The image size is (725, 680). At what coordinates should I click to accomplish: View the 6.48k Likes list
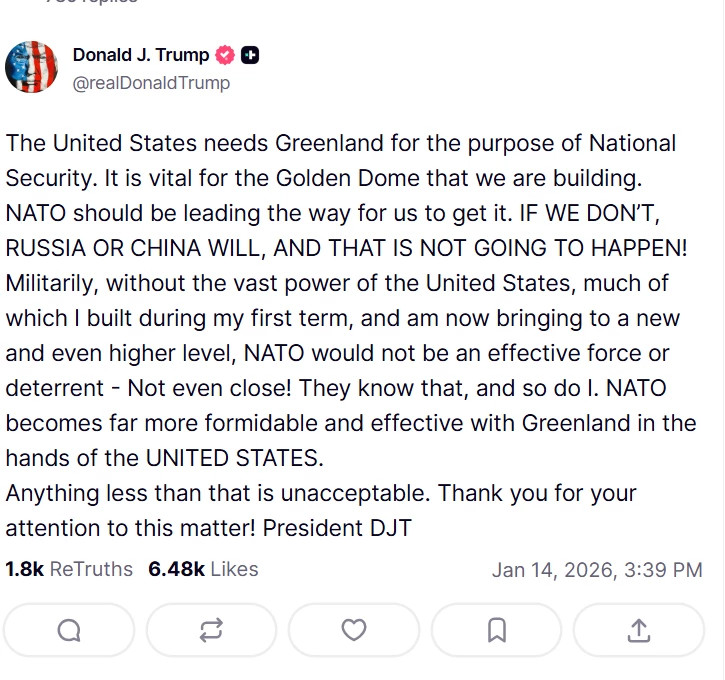pyautogui.click(x=203, y=569)
